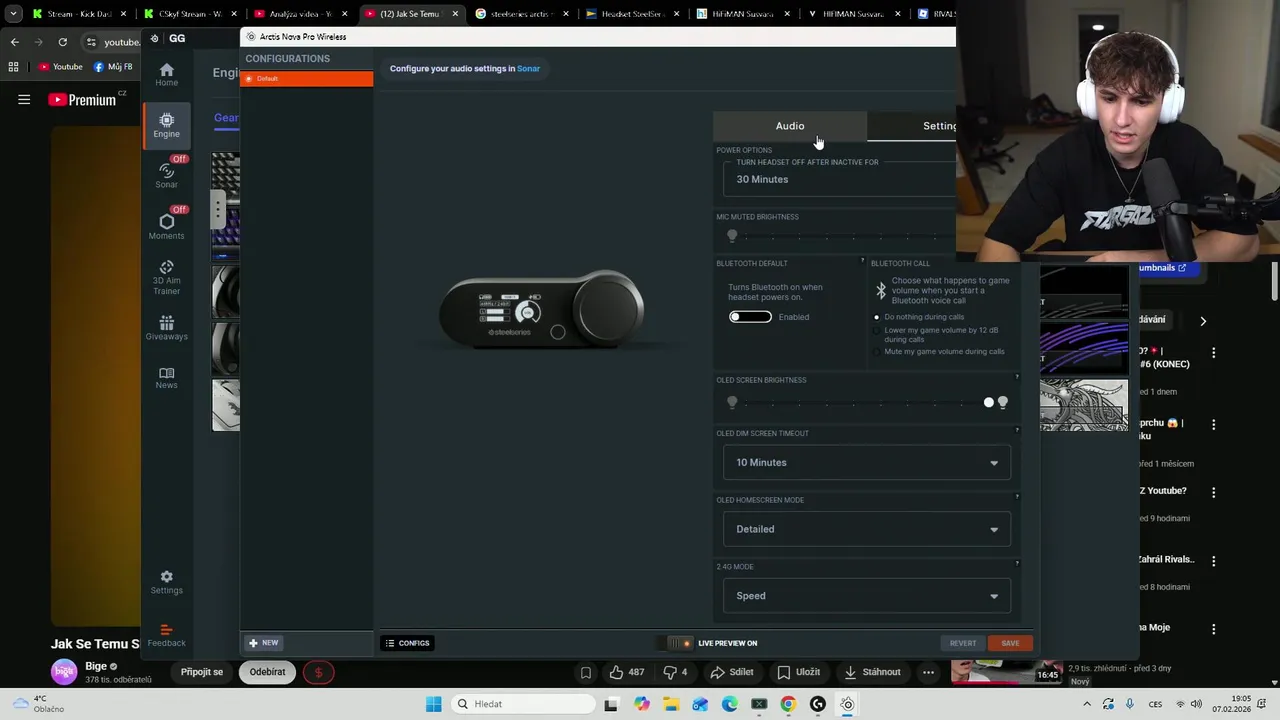The image size is (1280, 720).
Task: Open the YouTube more actions ellipsis
Action: [928, 672]
